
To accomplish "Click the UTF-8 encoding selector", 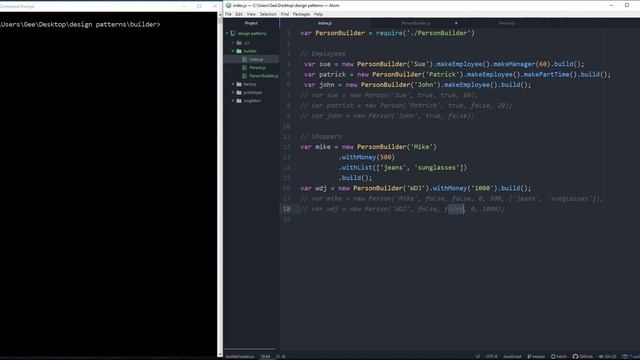I will tap(491, 356).
